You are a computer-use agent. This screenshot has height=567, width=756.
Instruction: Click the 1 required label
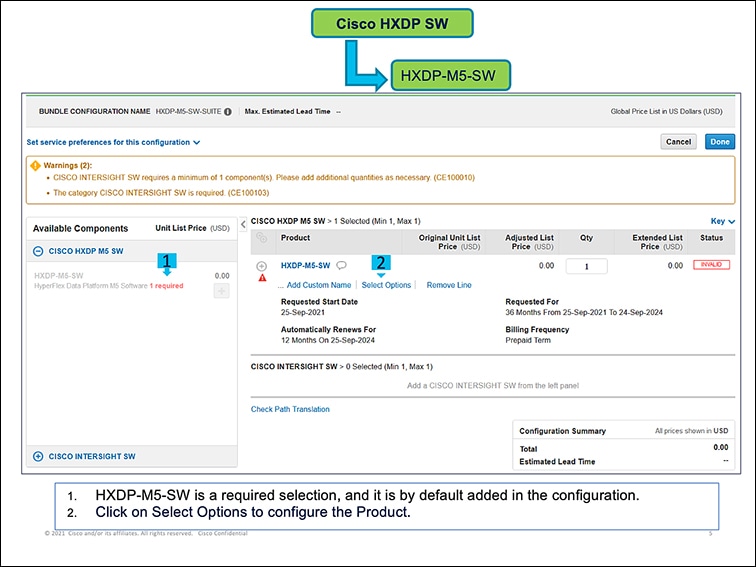coord(166,285)
